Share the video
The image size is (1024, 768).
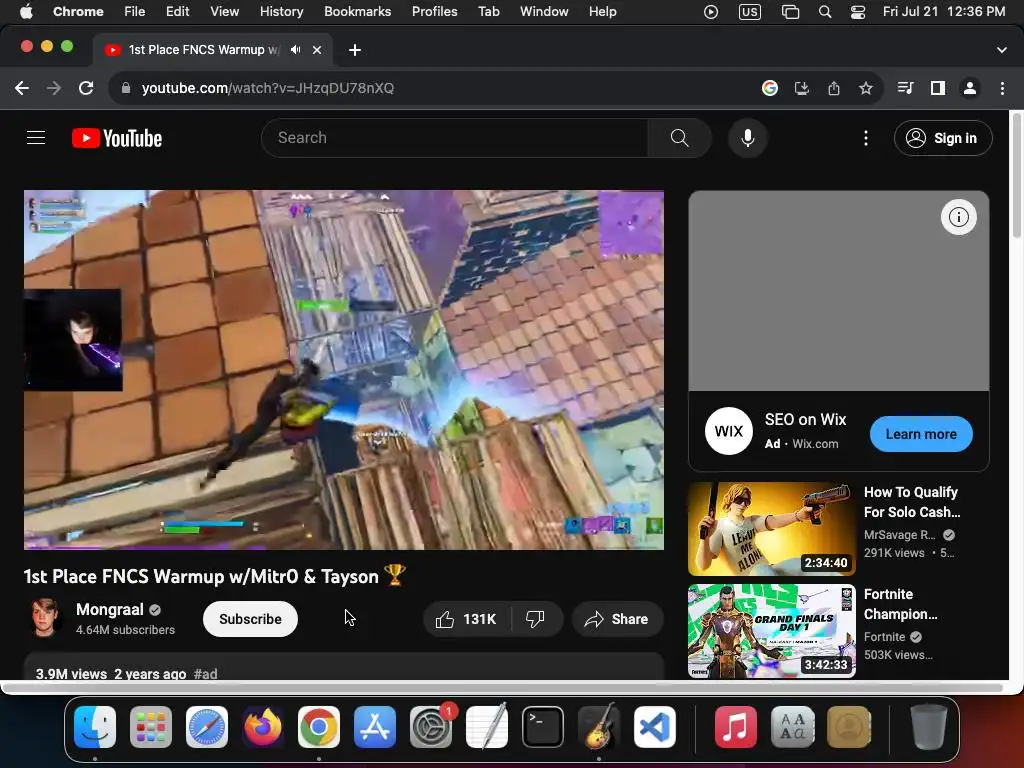(x=617, y=619)
